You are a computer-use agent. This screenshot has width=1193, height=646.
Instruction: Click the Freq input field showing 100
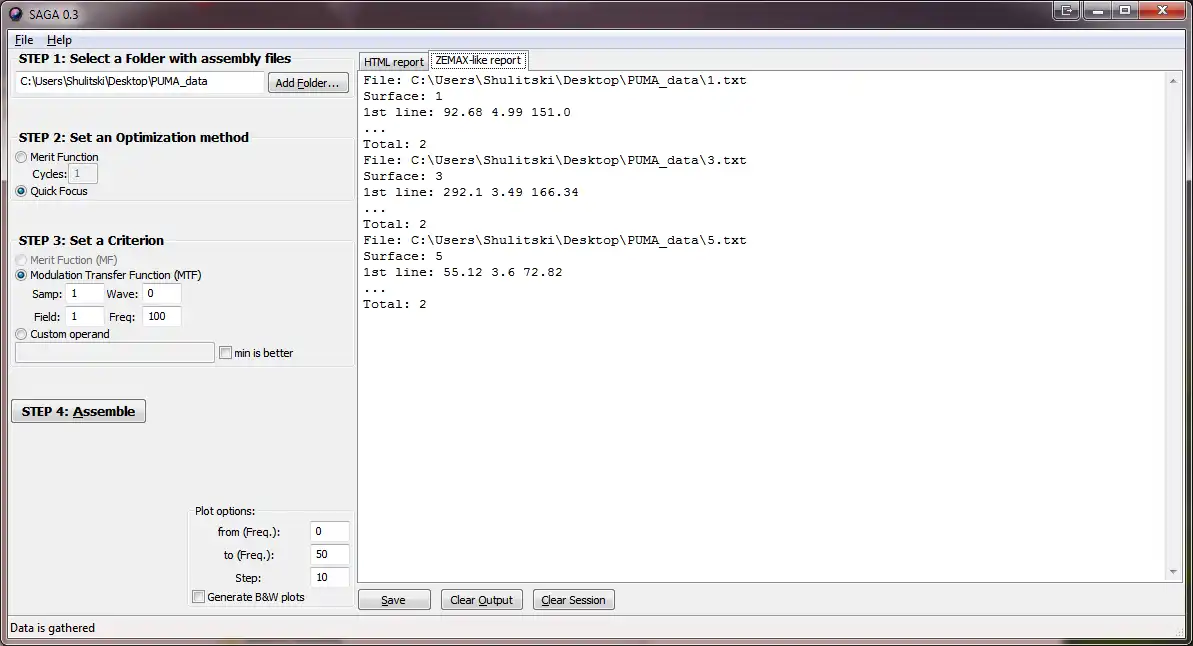tap(161, 317)
